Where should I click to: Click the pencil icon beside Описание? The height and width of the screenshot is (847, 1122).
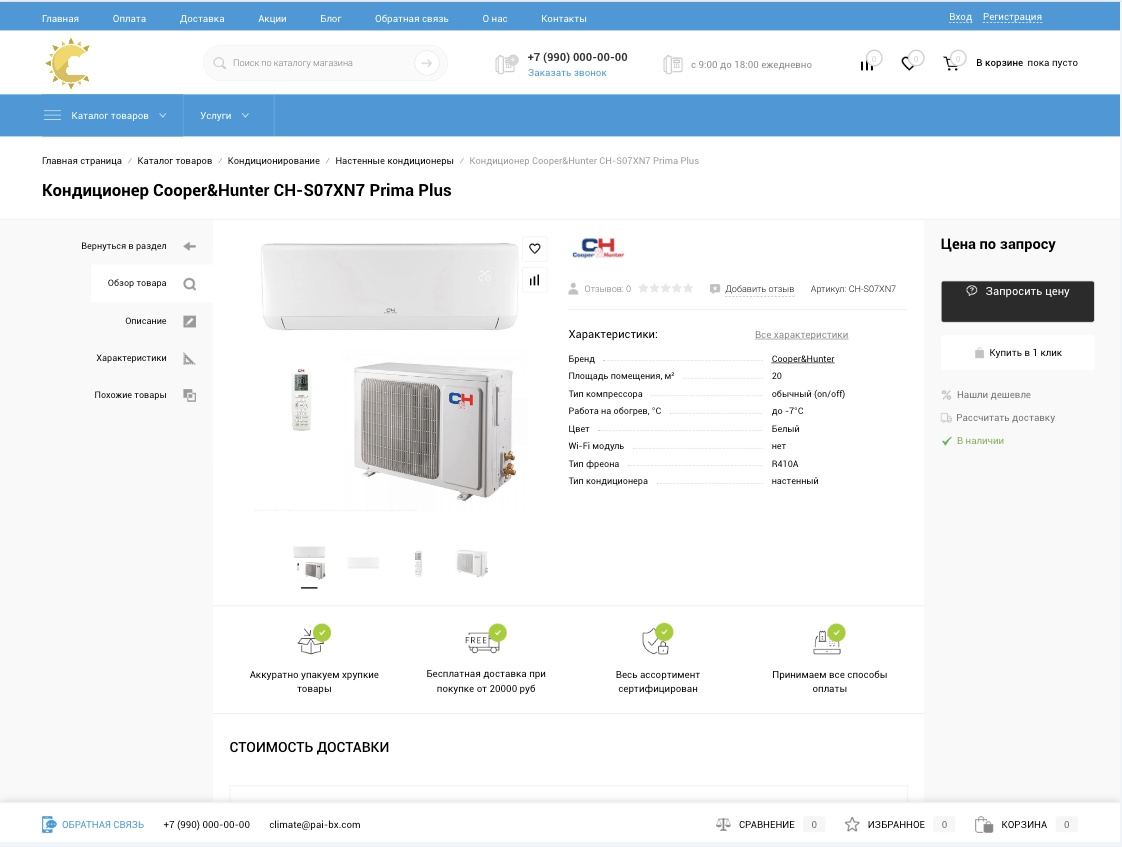click(x=190, y=321)
